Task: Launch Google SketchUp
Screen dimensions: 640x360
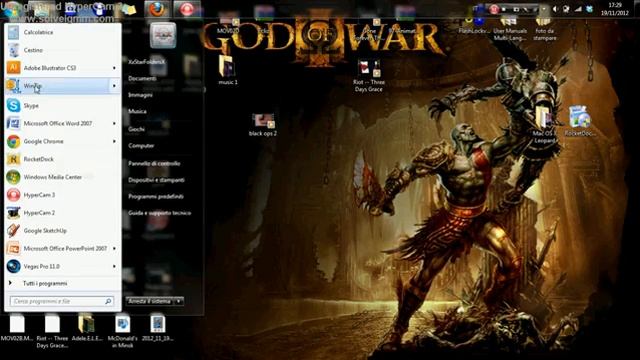Action: pyautogui.click(x=62, y=231)
